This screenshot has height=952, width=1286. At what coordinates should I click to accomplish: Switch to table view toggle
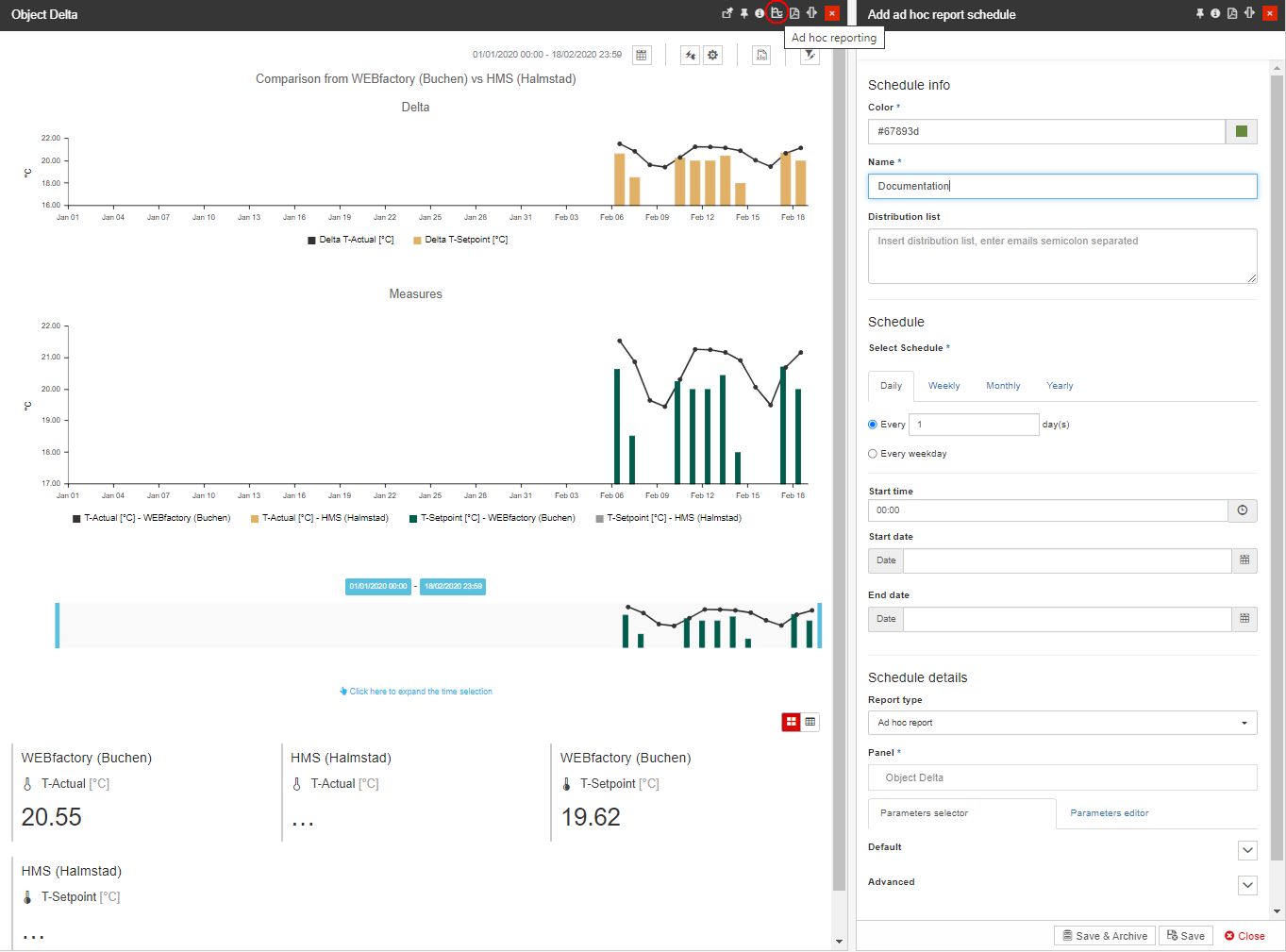810,722
